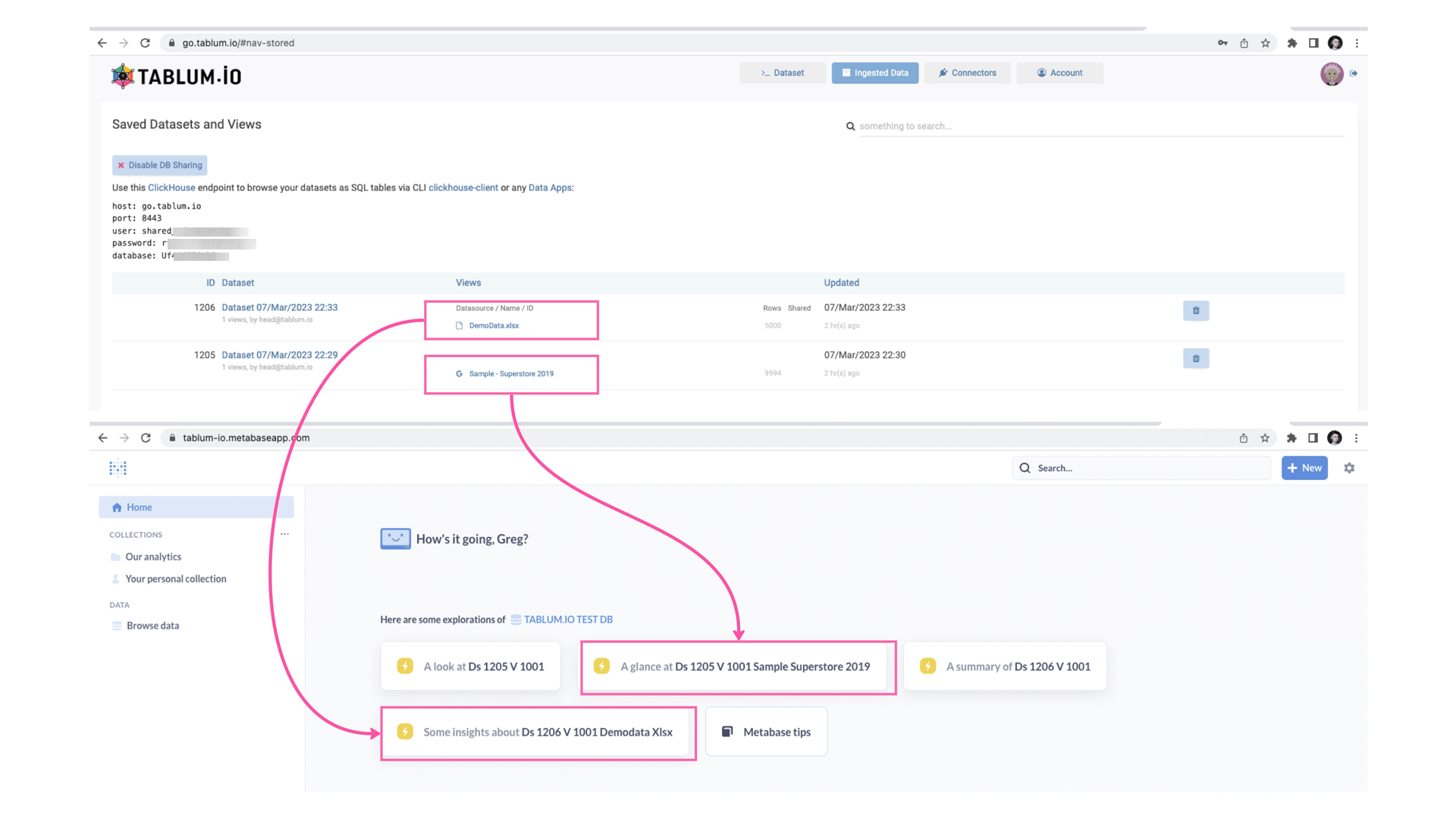
Task: Open Chrome menu in Metabase browser window
Action: (x=1356, y=438)
